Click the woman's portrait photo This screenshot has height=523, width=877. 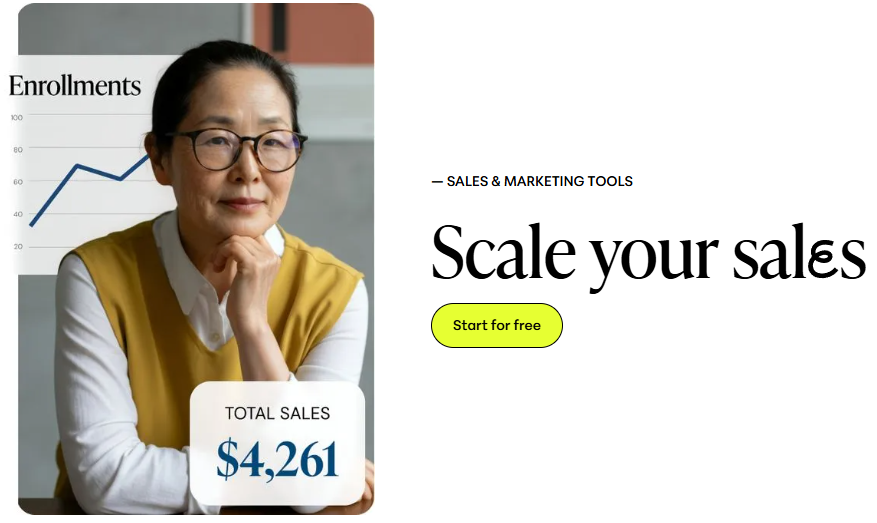point(196,259)
